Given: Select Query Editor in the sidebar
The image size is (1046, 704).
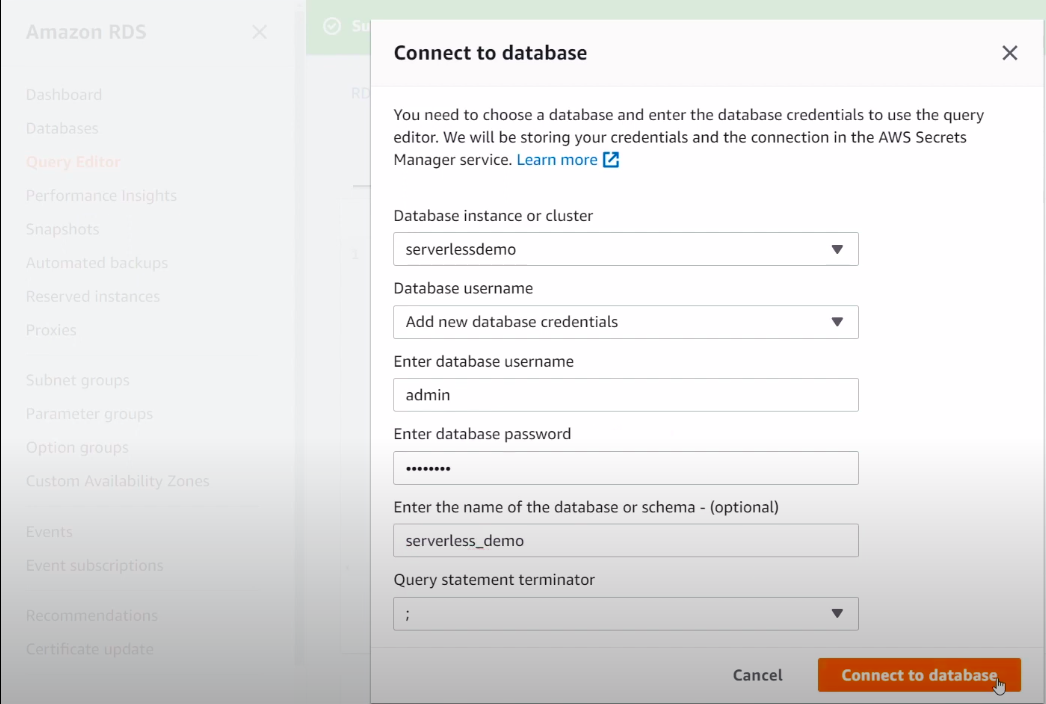Looking at the screenshot, I should [73, 162].
